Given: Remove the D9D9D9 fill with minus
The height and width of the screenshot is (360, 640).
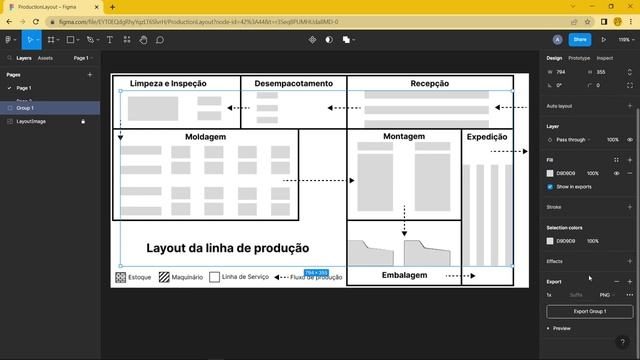Looking at the screenshot, I should pyautogui.click(x=630, y=173).
